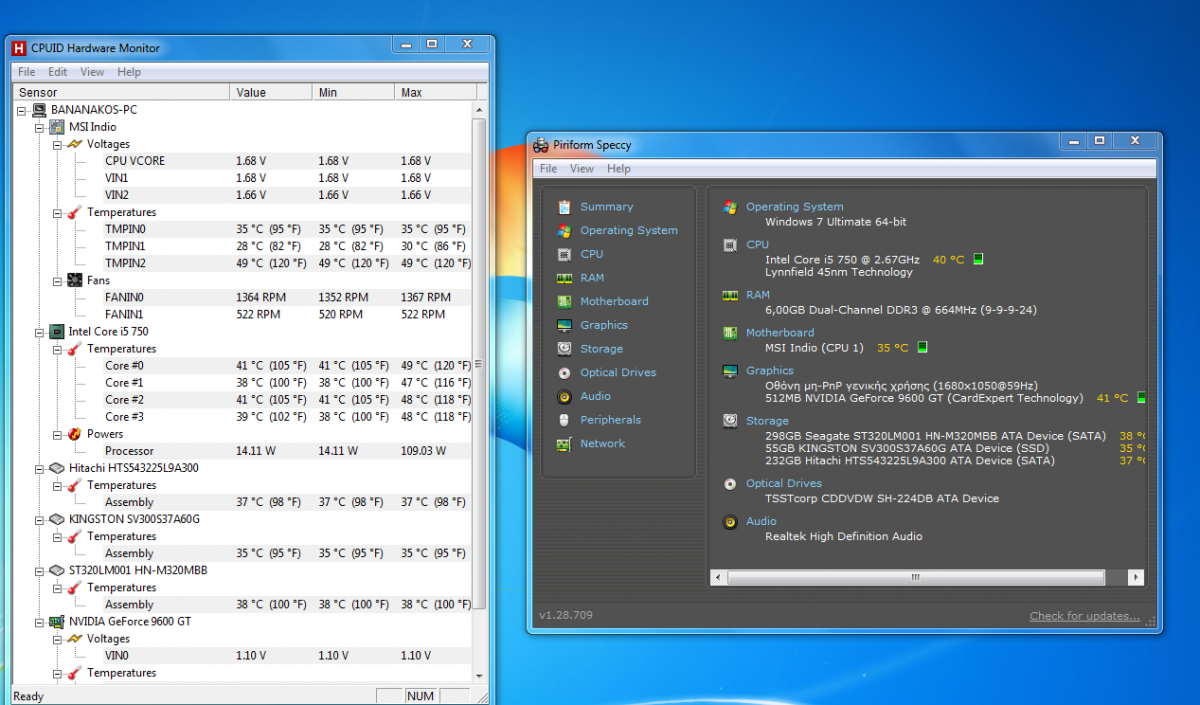
Task: Click the computer icon next to BANANAKOS-PC
Action: [x=40, y=110]
